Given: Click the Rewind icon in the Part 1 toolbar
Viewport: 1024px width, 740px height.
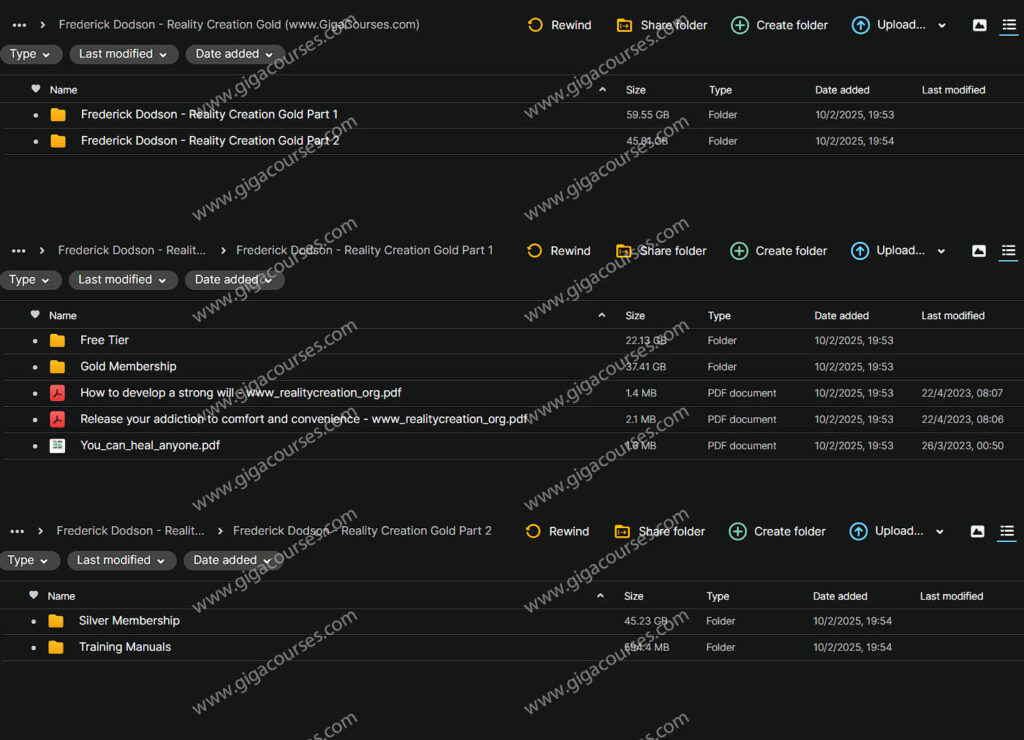Looking at the screenshot, I should click(x=534, y=251).
